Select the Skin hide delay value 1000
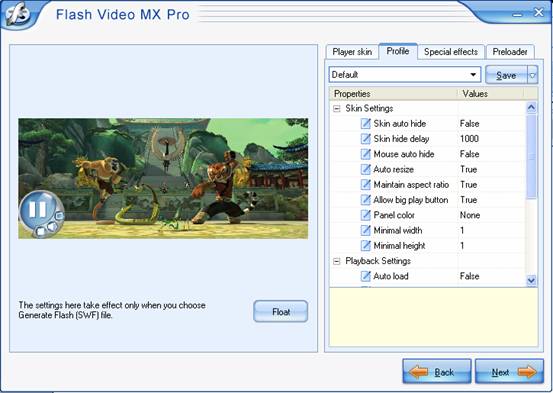Image resolution: width=553 pixels, height=393 pixels. (469, 139)
